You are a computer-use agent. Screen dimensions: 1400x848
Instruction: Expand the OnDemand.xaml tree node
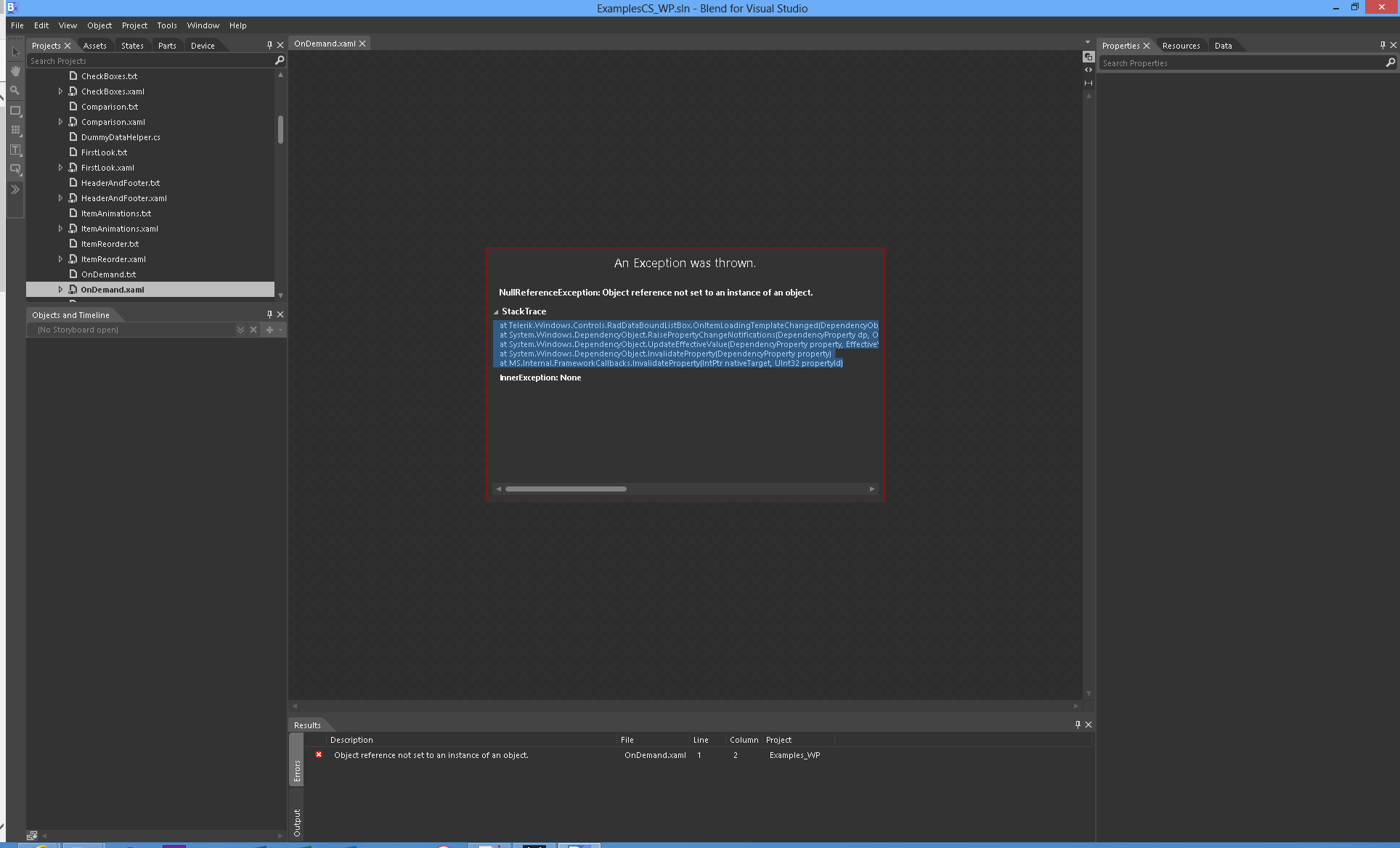[x=60, y=290]
